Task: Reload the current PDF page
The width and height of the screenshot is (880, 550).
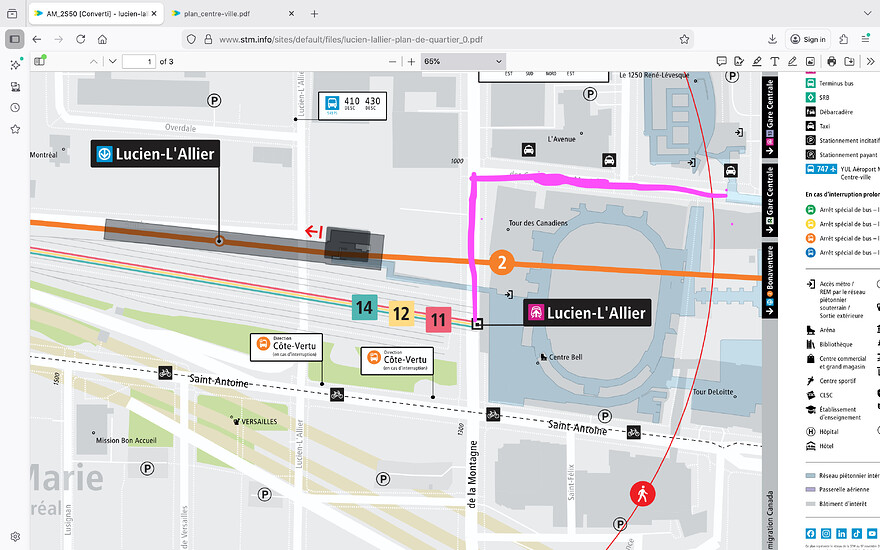Action: click(80, 39)
